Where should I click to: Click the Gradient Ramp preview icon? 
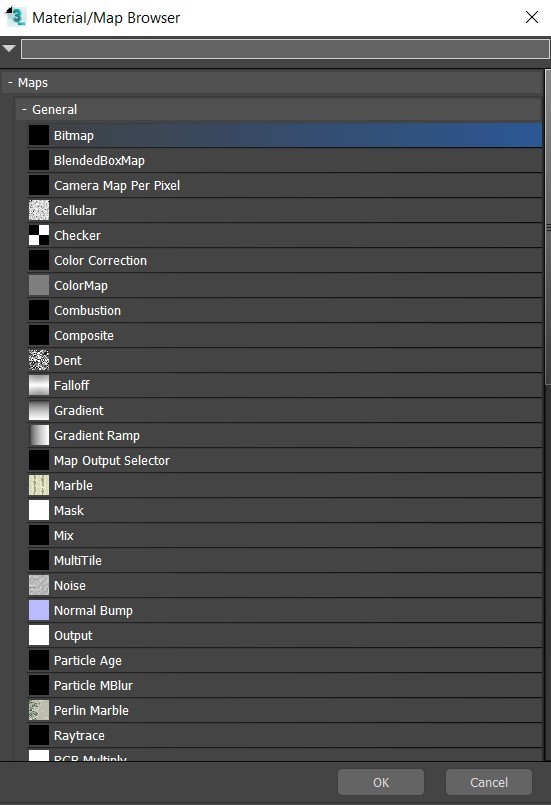tap(39, 435)
